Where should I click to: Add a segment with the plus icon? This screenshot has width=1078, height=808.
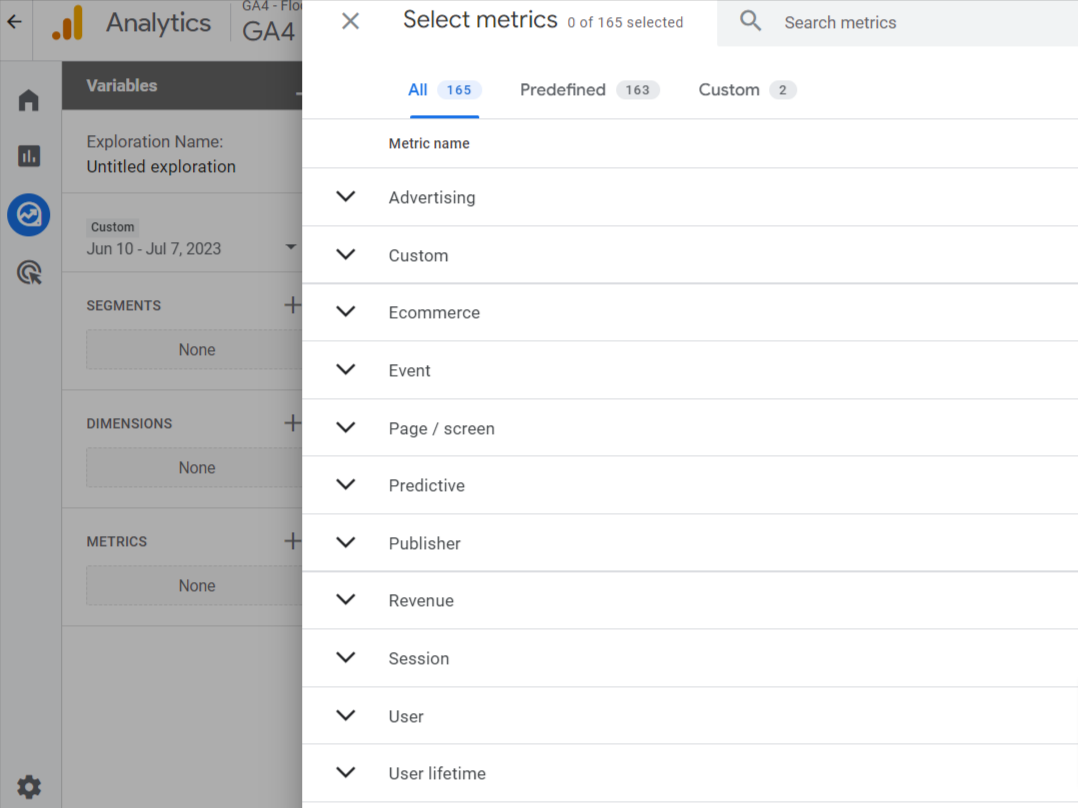tap(291, 305)
